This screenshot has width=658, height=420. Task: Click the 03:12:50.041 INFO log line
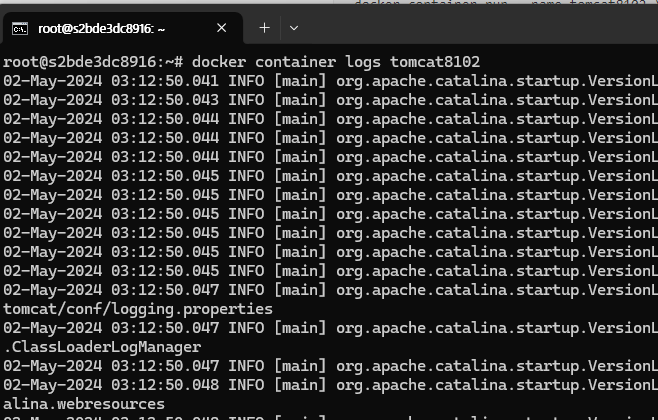point(331,81)
